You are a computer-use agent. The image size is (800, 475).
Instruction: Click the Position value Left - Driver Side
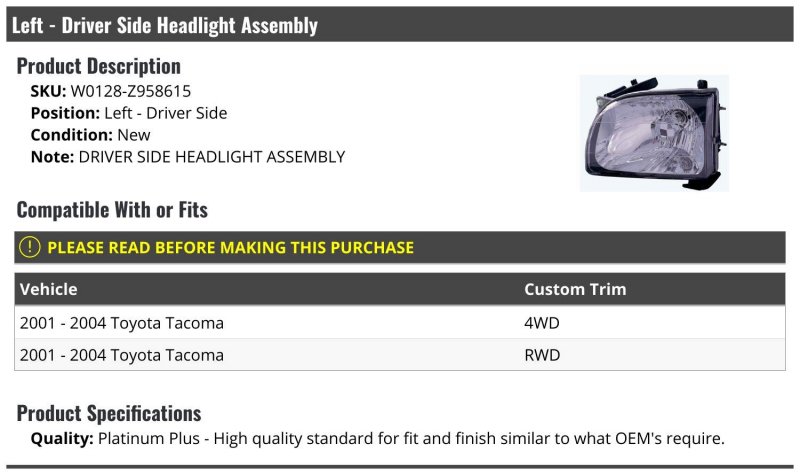tap(165, 113)
